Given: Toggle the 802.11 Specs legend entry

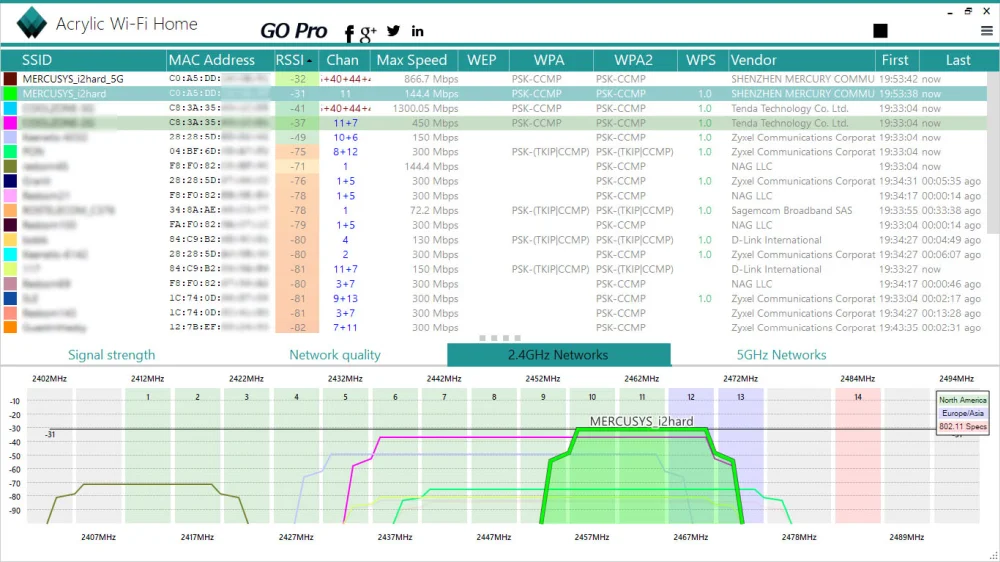Looking at the screenshot, I should click(961, 427).
